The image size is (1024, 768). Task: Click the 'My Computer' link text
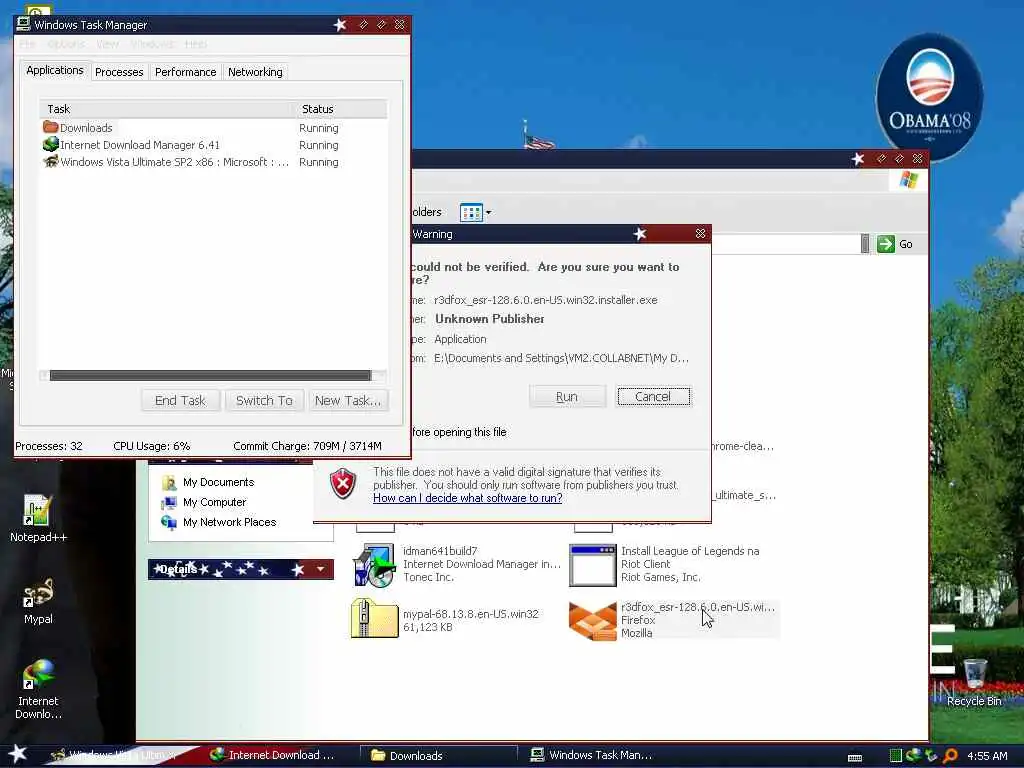pyautogui.click(x=214, y=502)
